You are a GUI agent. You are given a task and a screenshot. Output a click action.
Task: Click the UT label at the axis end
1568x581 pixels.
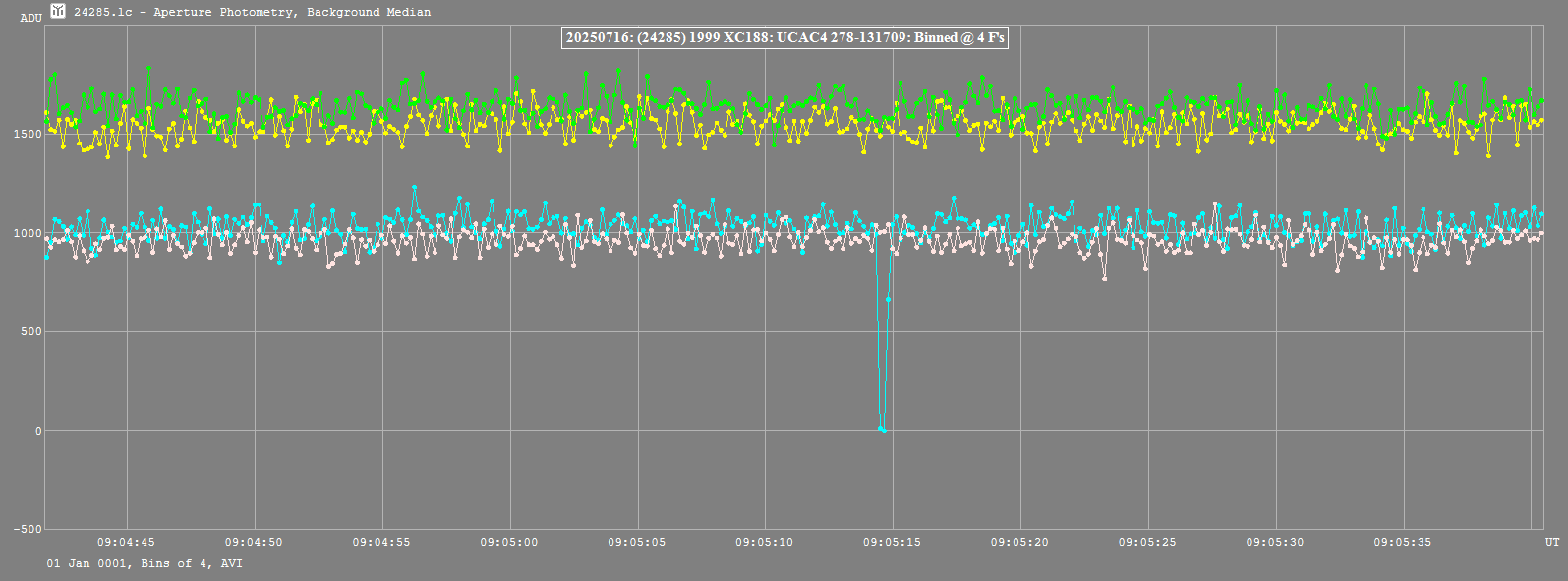click(1551, 542)
